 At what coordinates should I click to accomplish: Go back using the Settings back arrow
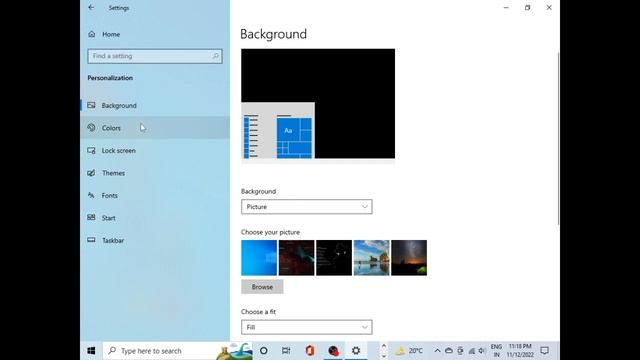click(91, 7)
